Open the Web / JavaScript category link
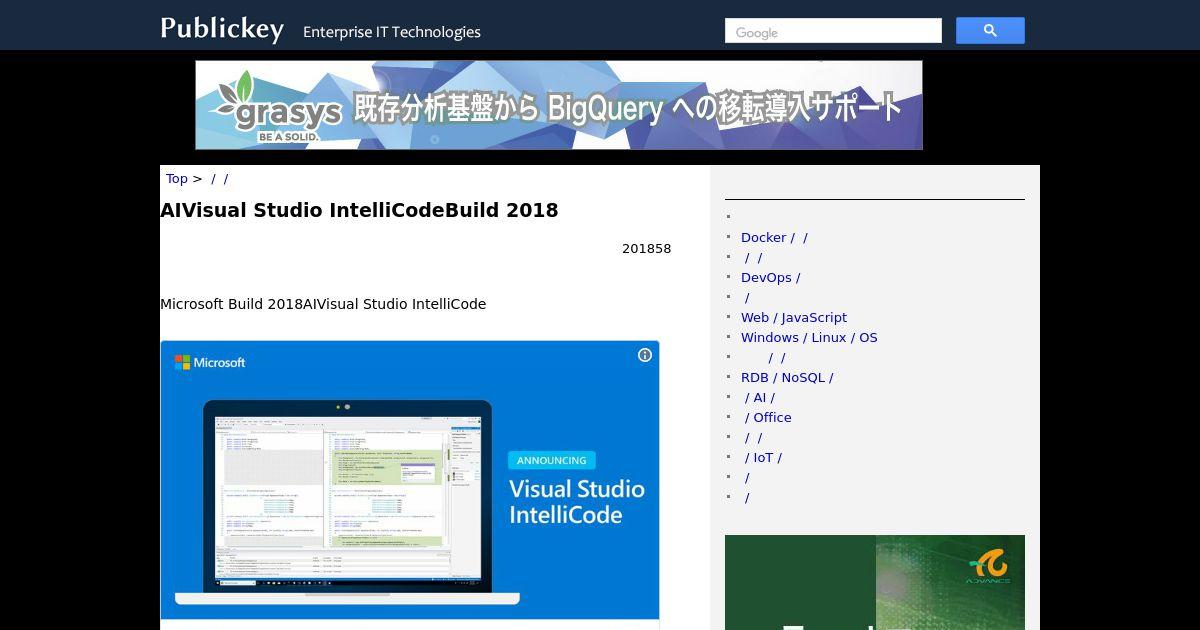1200x630 pixels. (794, 318)
